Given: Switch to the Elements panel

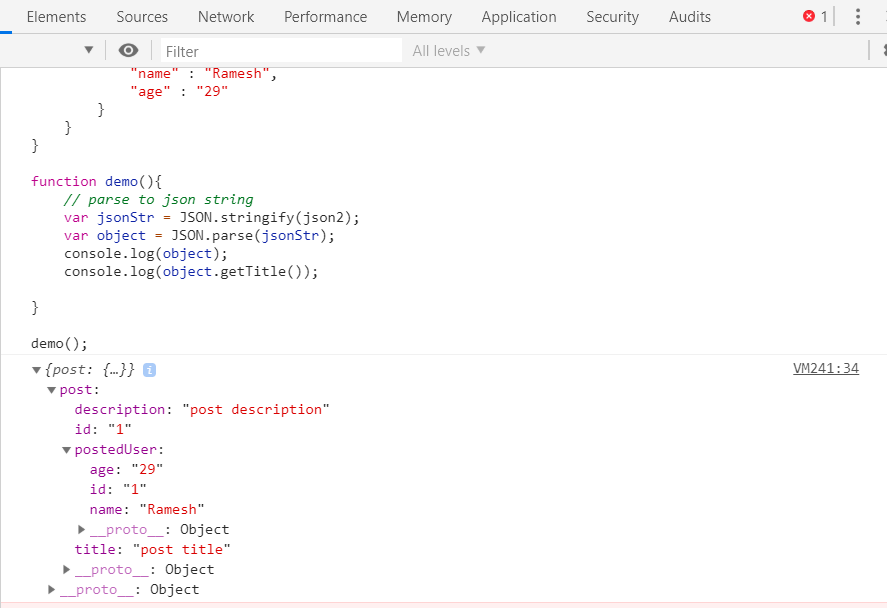Looking at the screenshot, I should click(56, 16).
